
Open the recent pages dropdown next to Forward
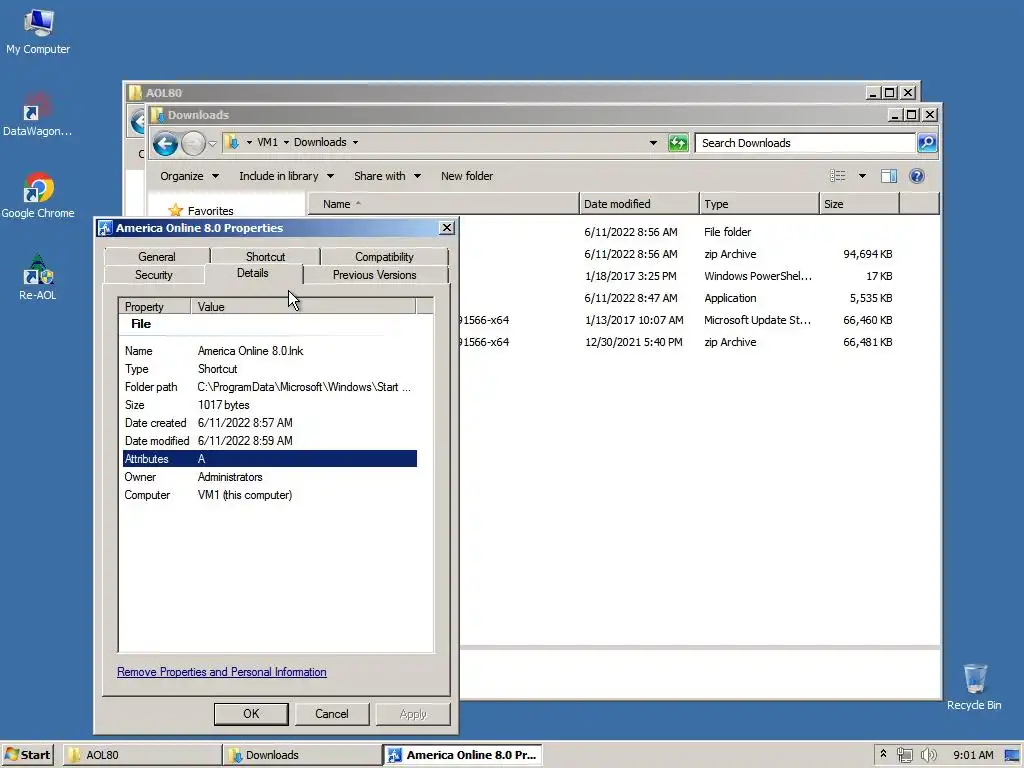(x=212, y=143)
